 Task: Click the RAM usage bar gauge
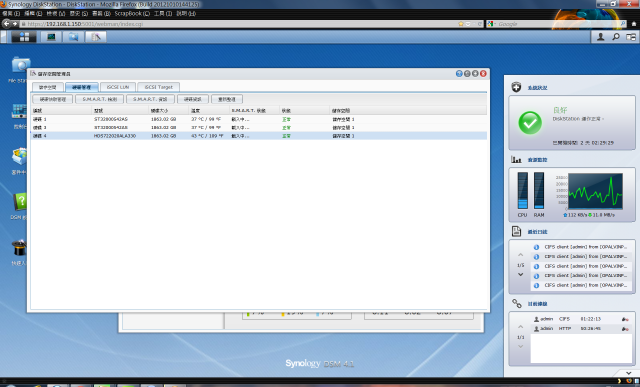pyautogui.click(x=539, y=190)
